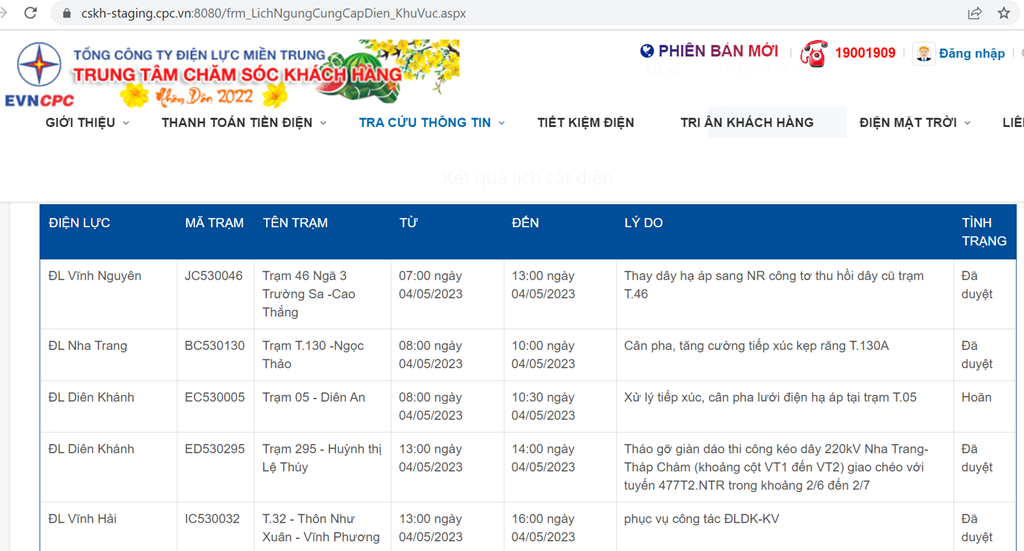Viewport: 1024px width, 551px height.
Task: Bookmark this page with the star icon
Action: (1003, 13)
